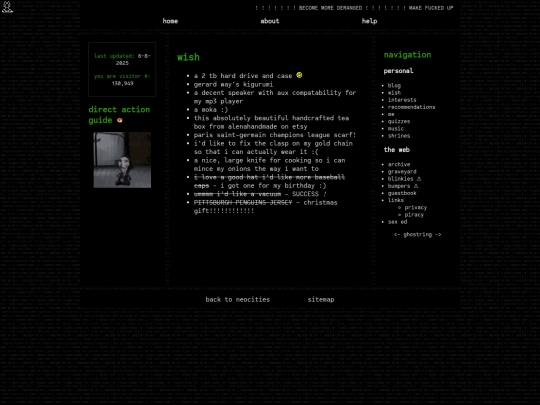
Task: Click the struck-through PITTSBURGH PENGUINS JERSEY text
Action: coord(243,202)
